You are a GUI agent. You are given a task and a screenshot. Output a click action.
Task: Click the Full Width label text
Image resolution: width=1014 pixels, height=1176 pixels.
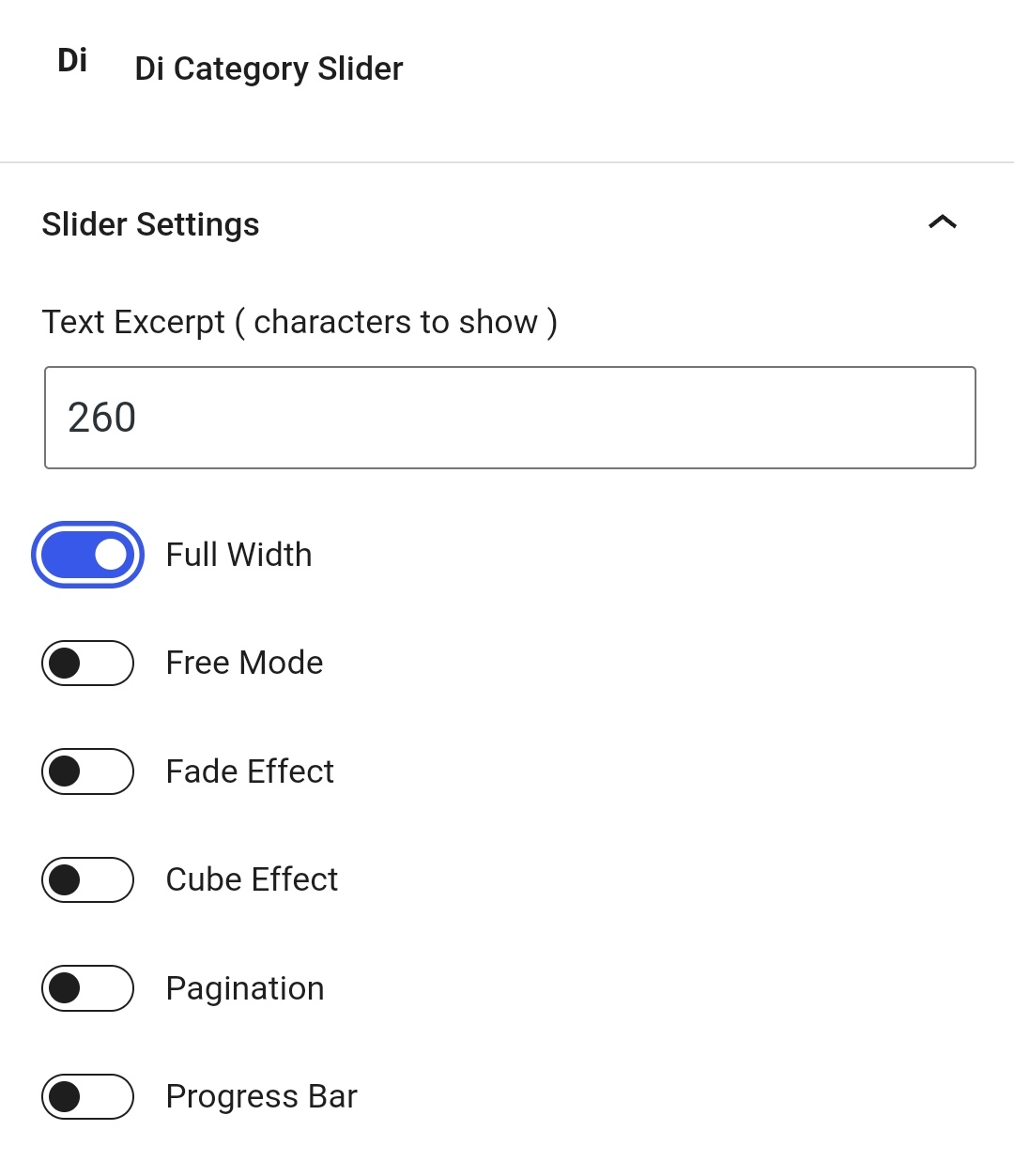(x=238, y=555)
